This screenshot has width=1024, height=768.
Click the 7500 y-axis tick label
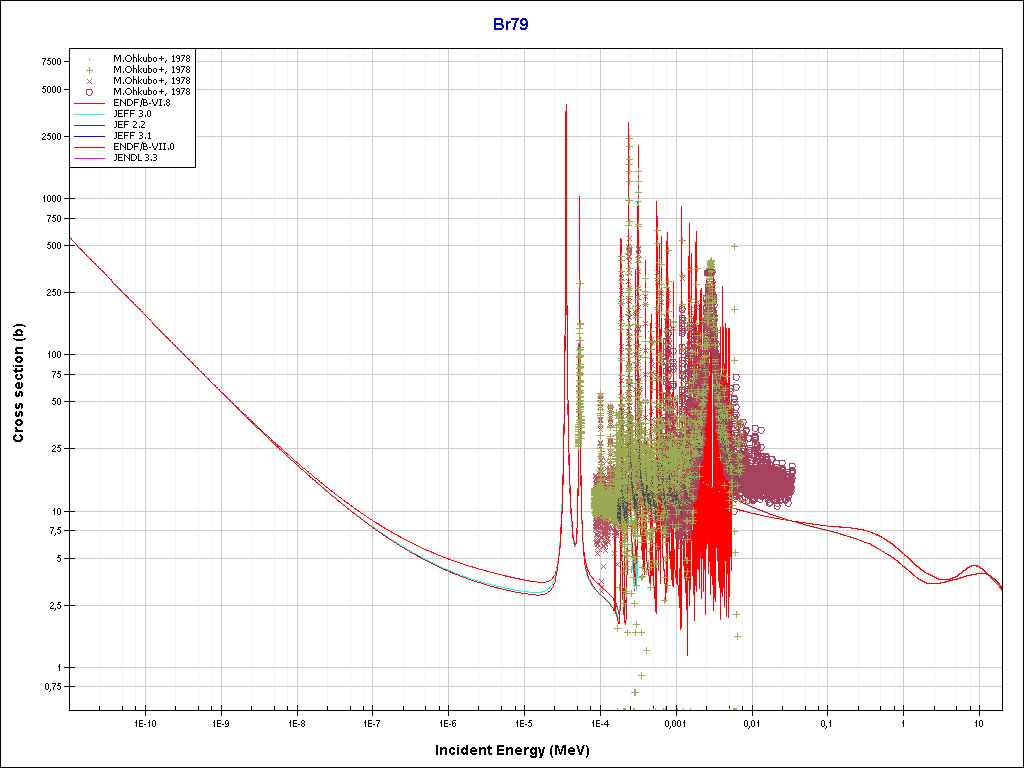49,61
